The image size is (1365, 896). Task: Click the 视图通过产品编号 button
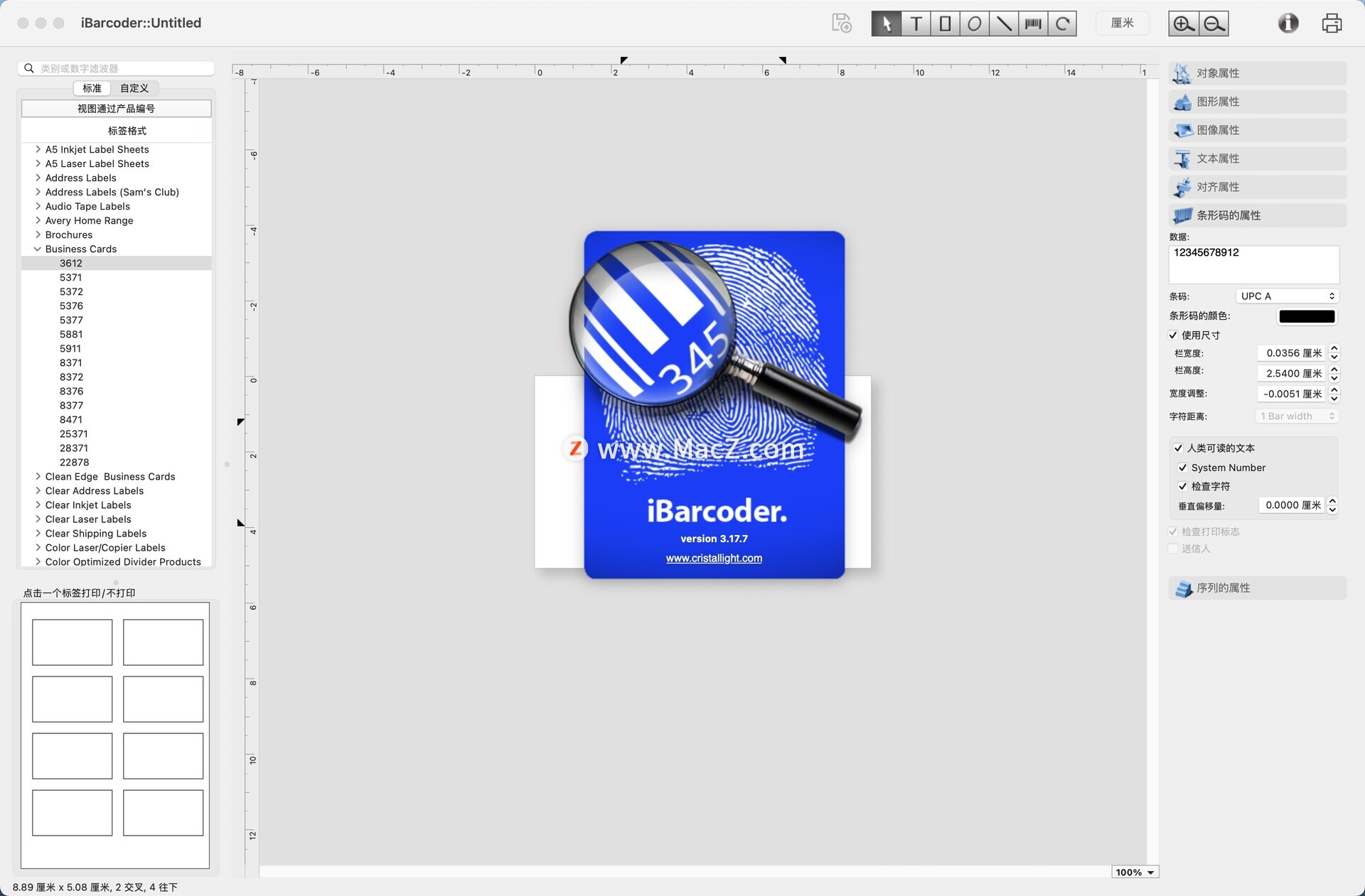(116, 109)
